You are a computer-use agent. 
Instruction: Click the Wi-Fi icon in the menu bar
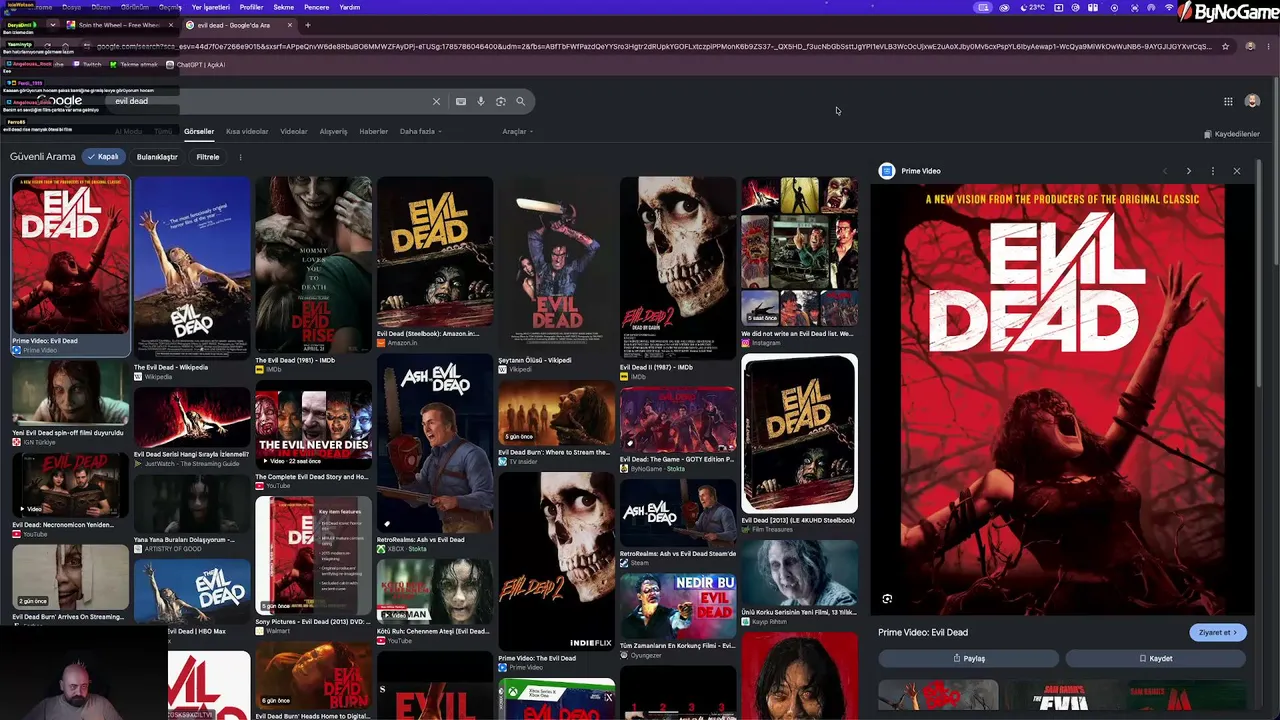pyautogui.click(x=1169, y=7)
